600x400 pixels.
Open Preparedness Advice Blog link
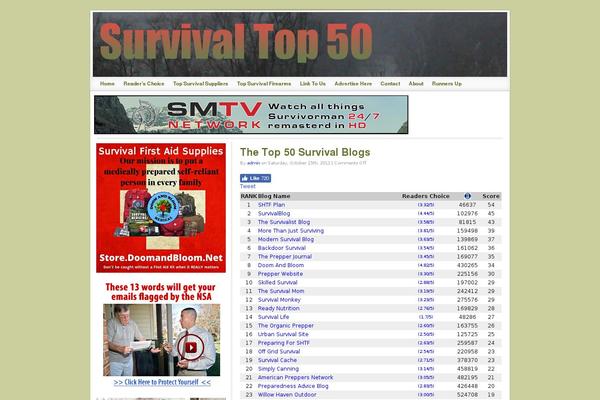293,386
